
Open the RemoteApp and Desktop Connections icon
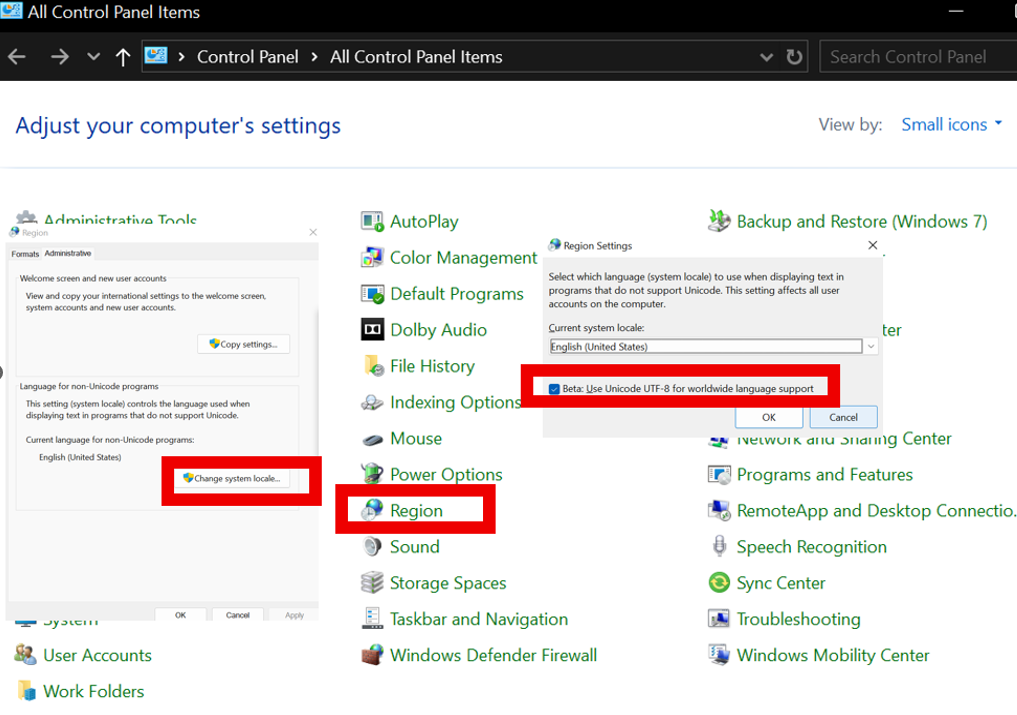click(x=719, y=511)
